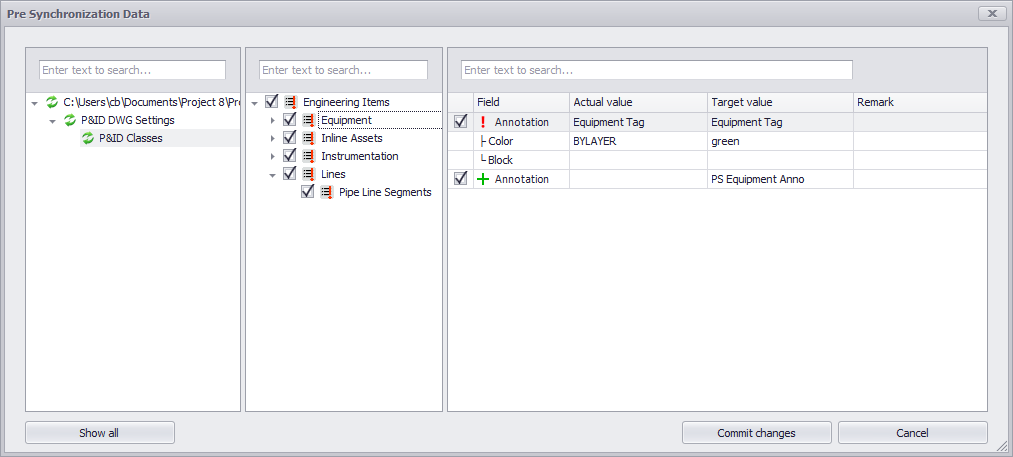Collapse the Lines tree node
The height and width of the screenshot is (457, 1013).
click(273, 175)
